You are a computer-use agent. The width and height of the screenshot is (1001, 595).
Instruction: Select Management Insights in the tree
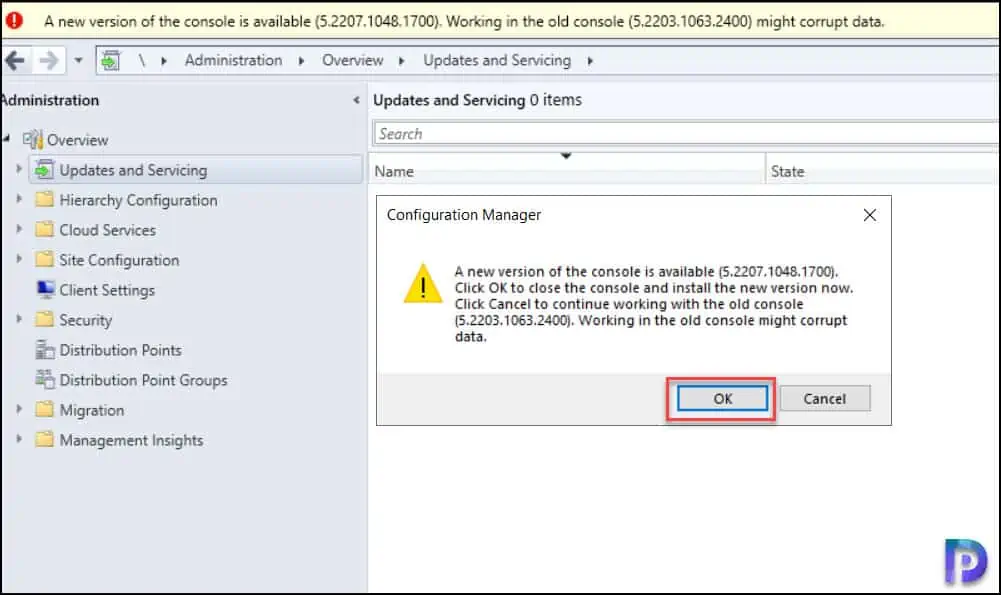point(132,440)
